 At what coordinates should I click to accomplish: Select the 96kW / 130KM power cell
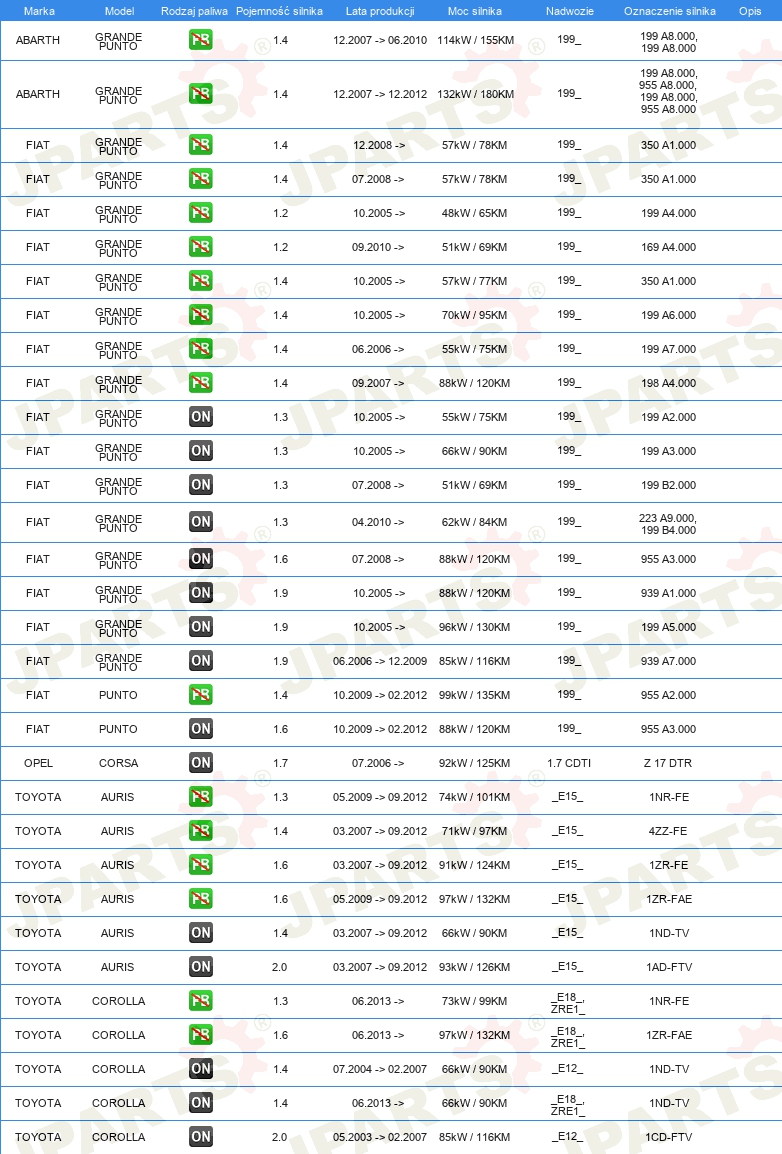pyautogui.click(x=474, y=627)
